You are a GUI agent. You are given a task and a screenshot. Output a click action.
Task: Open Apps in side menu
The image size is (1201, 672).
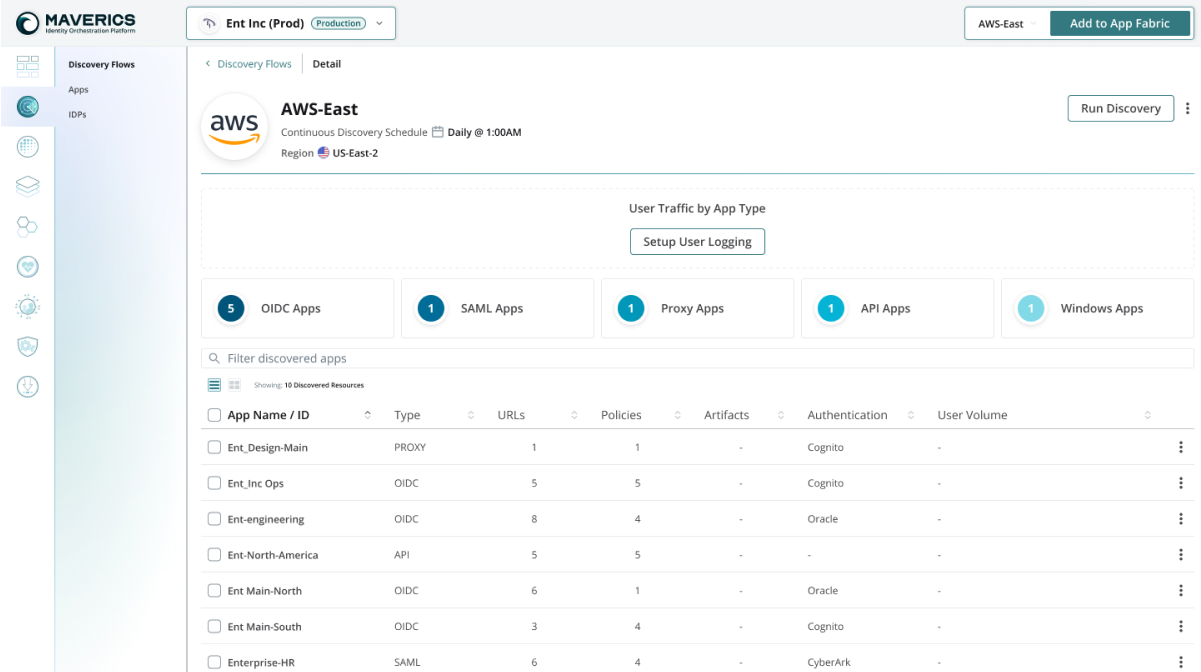(78, 90)
